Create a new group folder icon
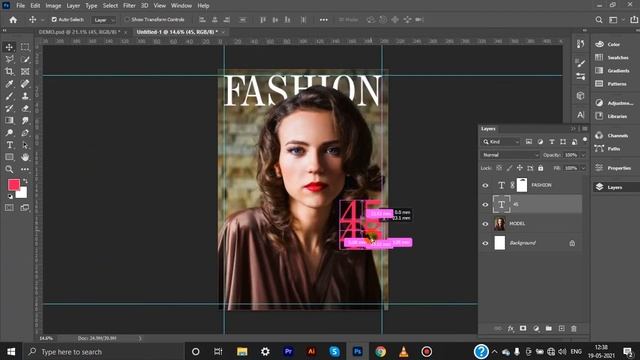The height and width of the screenshot is (360, 640). click(549, 329)
